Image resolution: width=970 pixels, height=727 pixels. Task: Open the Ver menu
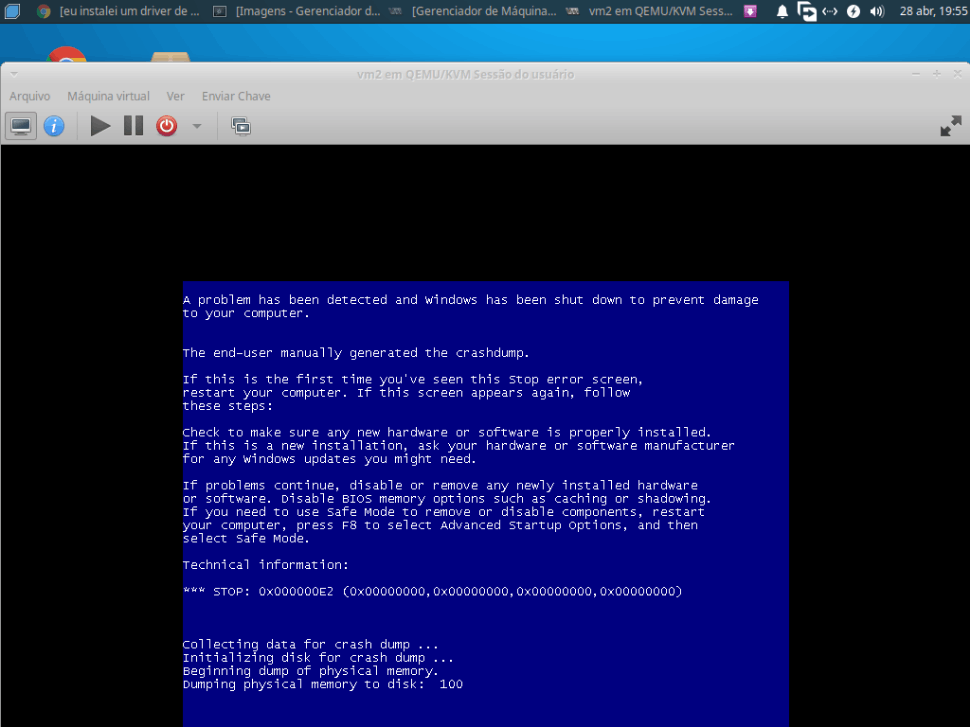[176, 96]
